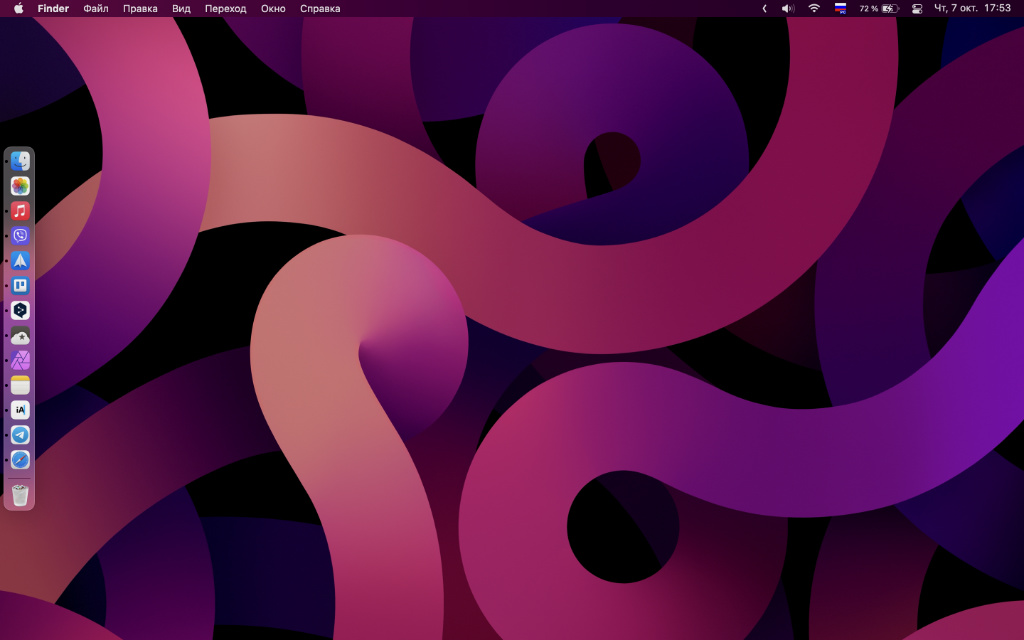Screen dimensions: 1024x640
Task: Open the Переход menu
Action: point(225,8)
